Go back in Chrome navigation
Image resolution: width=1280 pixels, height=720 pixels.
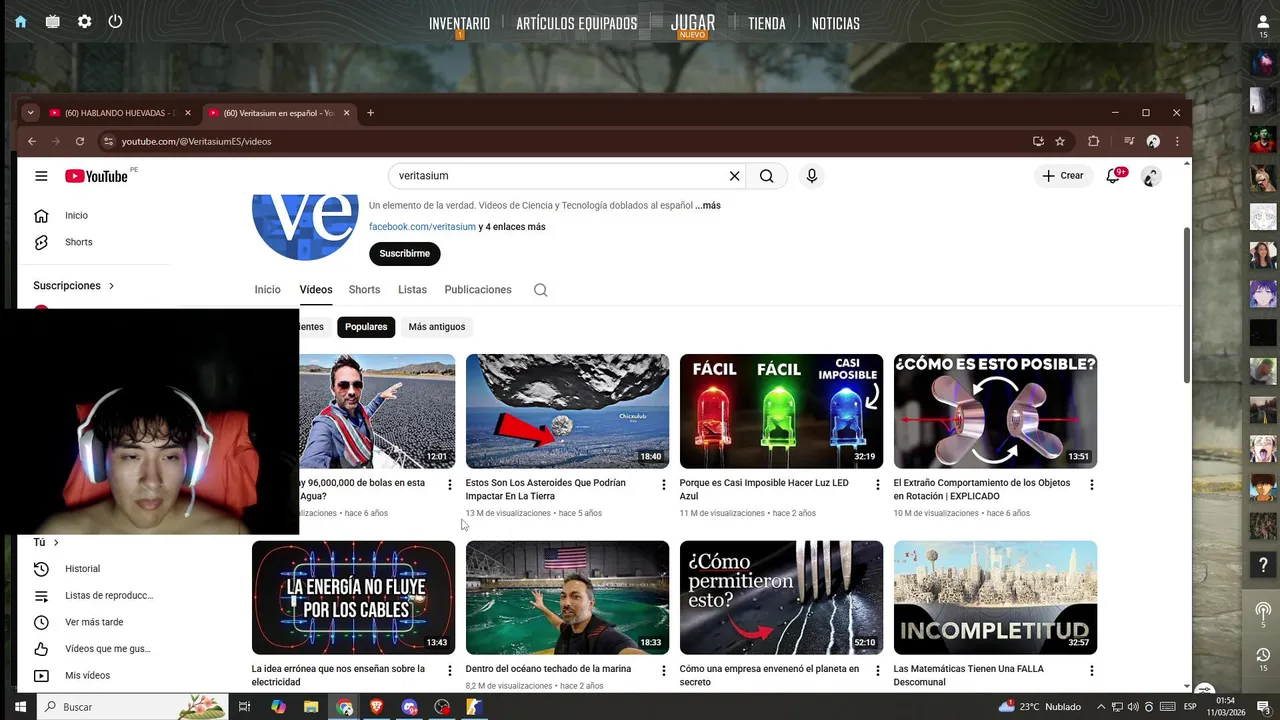[32, 142]
